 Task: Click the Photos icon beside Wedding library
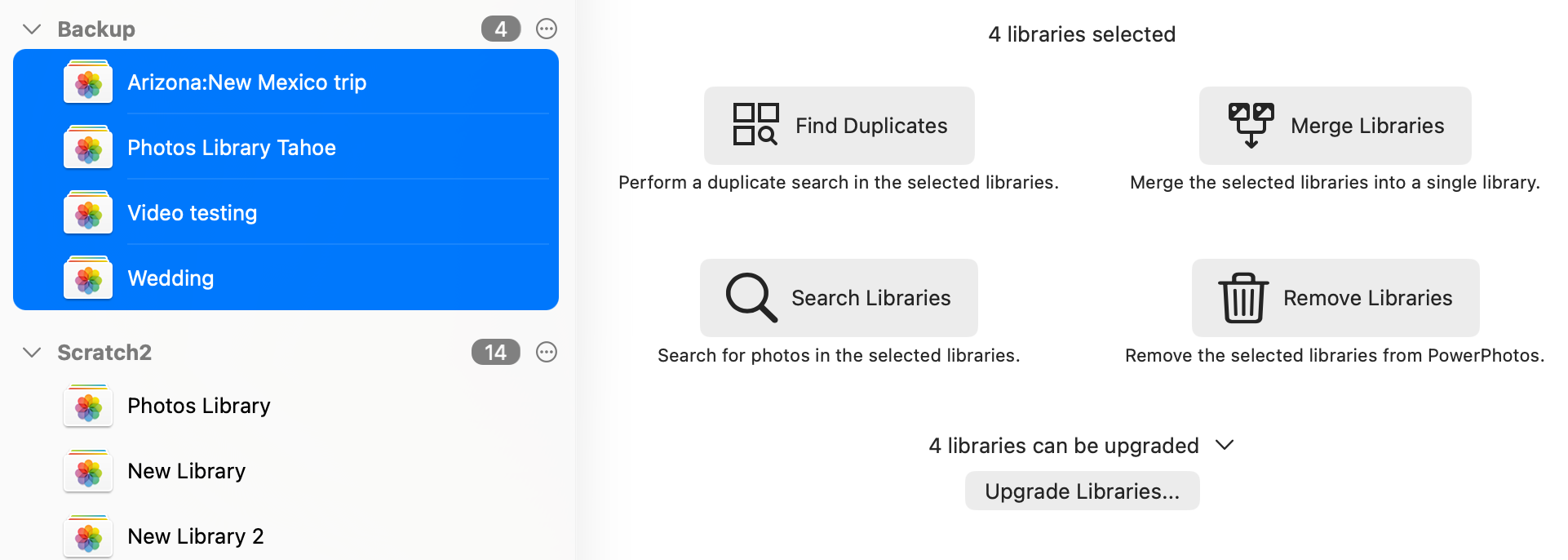(87, 278)
